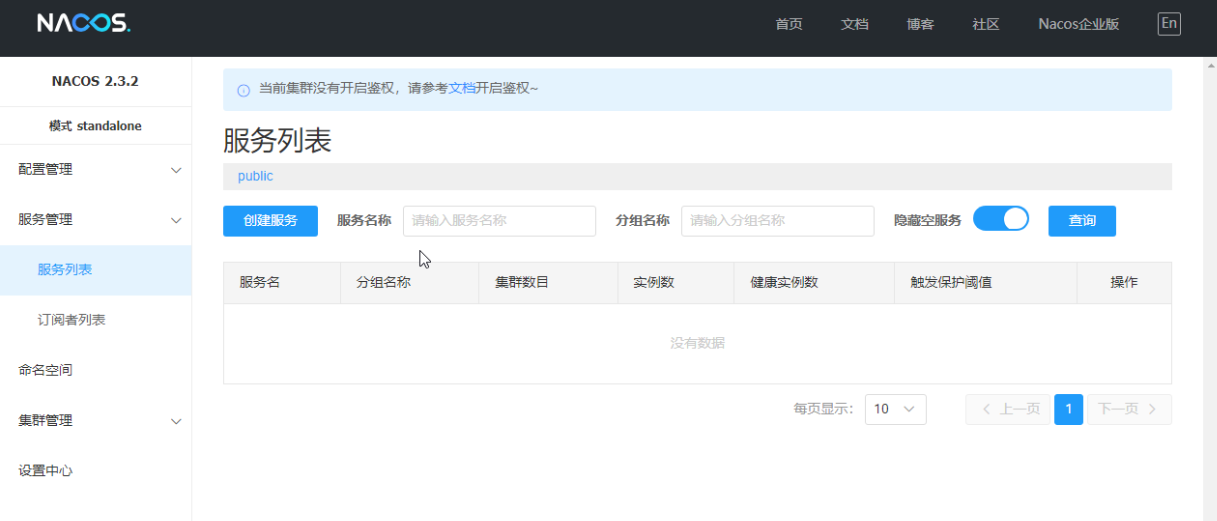Go to 命名空间 in the sidebar

[x=46, y=370]
